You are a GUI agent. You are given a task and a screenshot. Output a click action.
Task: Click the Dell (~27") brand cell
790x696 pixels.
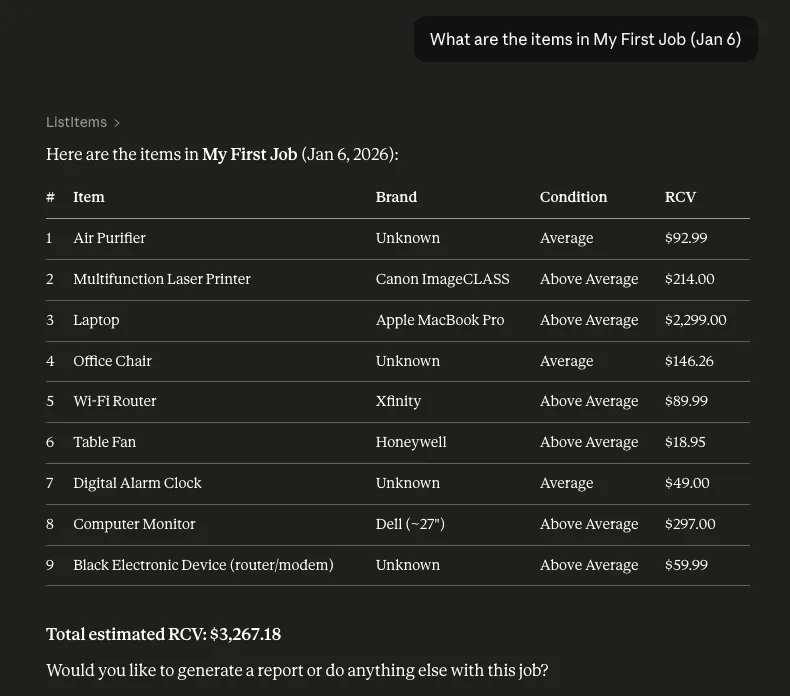click(x=410, y=524)
